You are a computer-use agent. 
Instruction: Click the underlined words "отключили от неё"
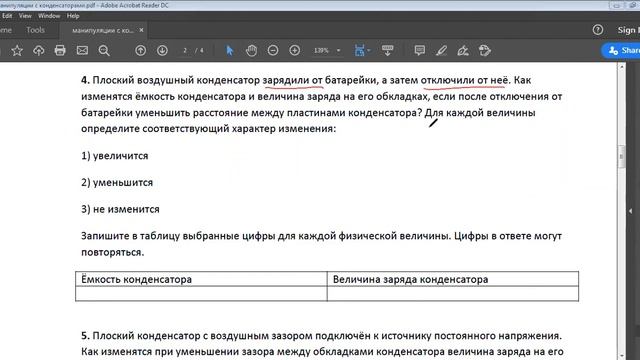[x=464, y=80]
